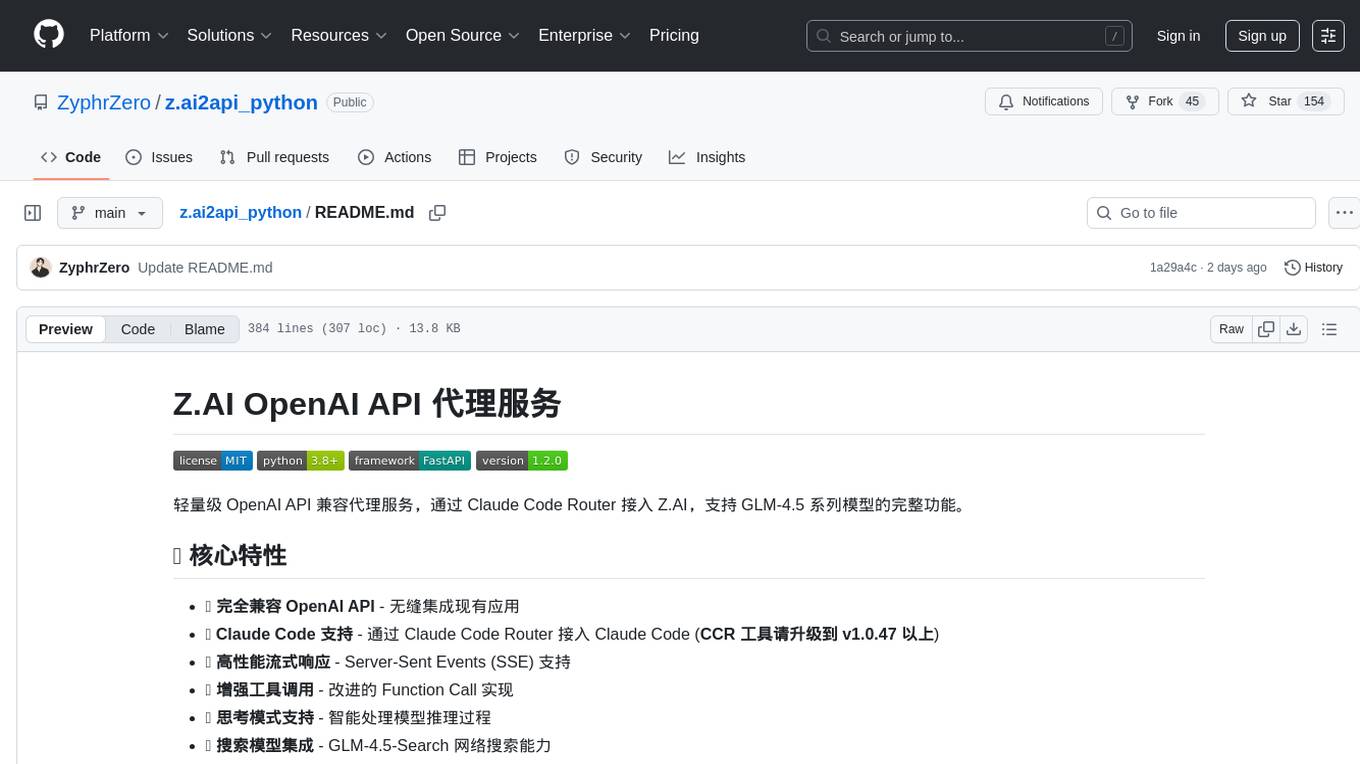
Task: Expand the Enterprise menu
Action: pos(585,35)
